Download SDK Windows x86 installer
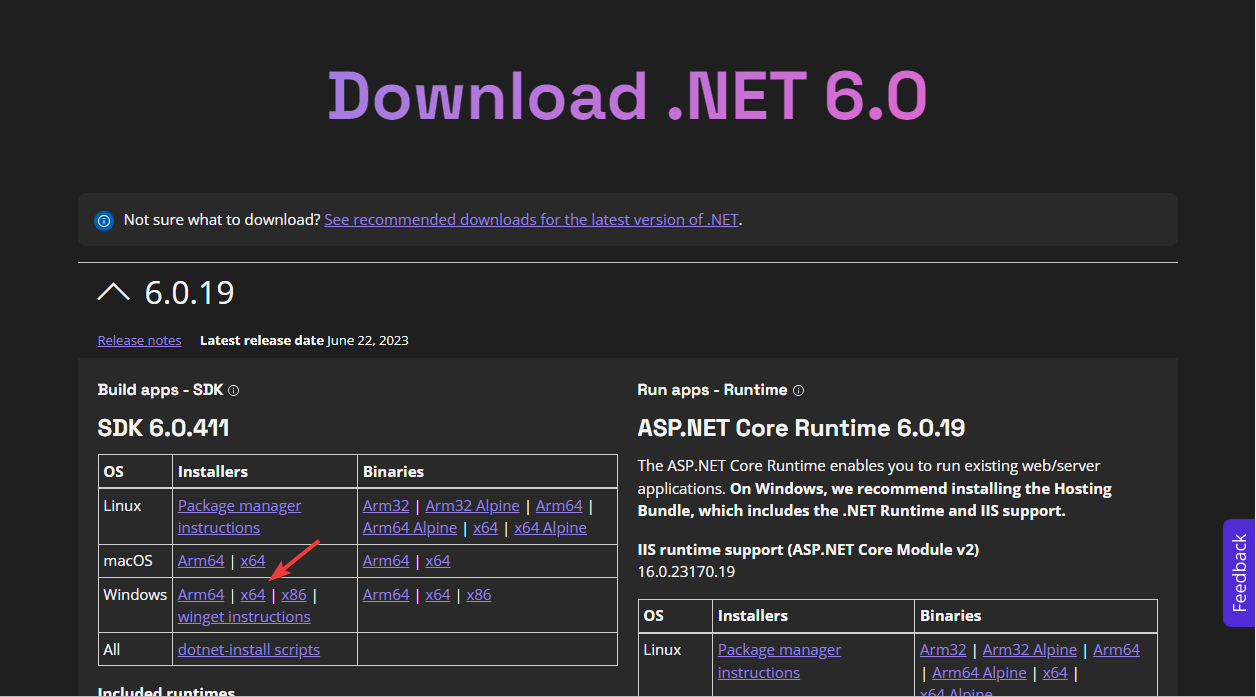The width and height of the screenshot is (1256, 697). pyautogui.click(x=294, y=595)
